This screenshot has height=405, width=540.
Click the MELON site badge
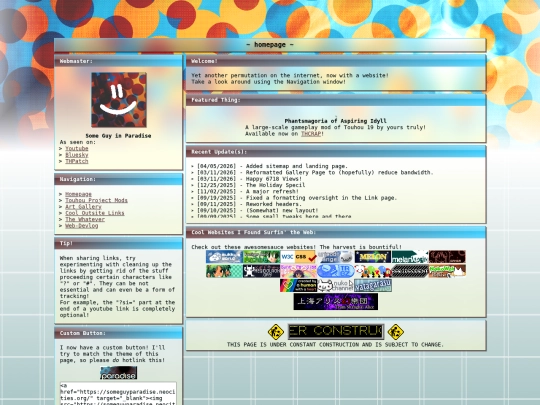tap(373, 257)
